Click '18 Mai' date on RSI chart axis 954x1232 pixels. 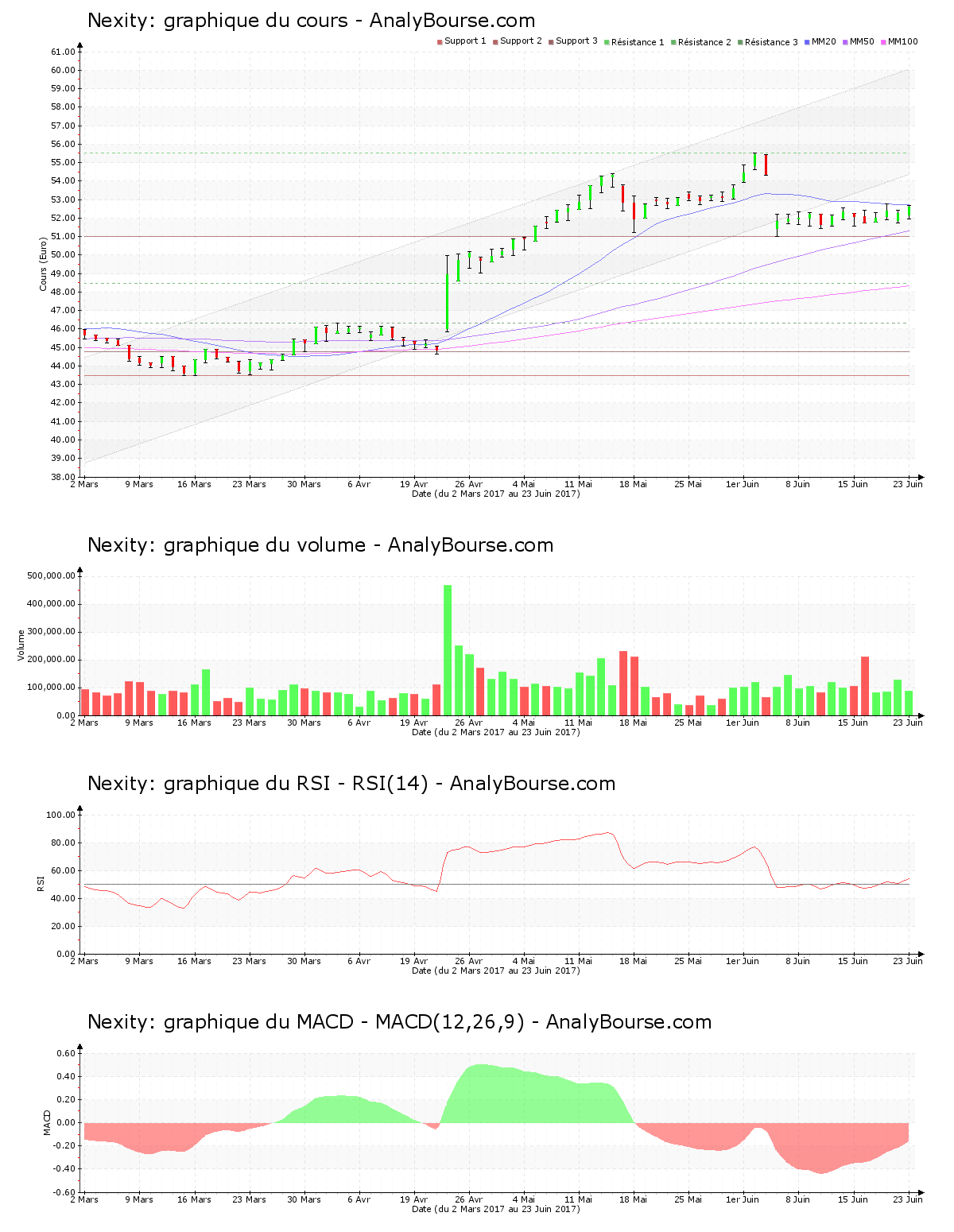tap(634, 961)
